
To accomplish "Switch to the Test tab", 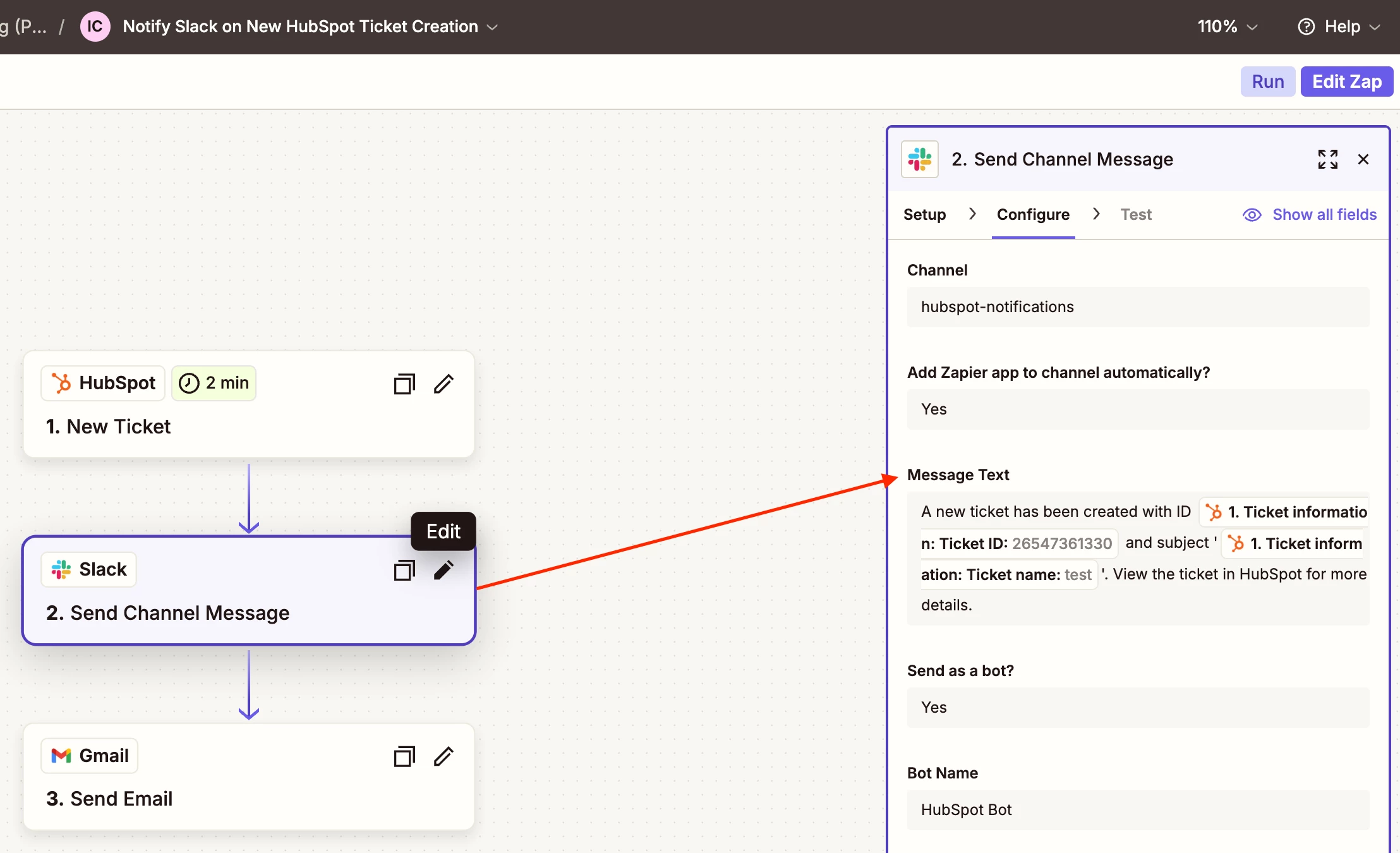I will click(x=1135, y=215).
